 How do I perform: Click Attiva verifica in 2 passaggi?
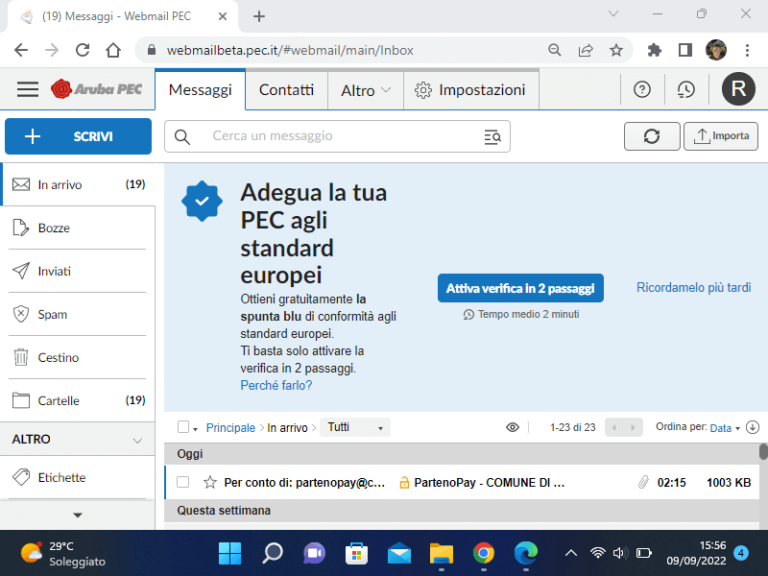pyautogui.click(x=520, y=288)
